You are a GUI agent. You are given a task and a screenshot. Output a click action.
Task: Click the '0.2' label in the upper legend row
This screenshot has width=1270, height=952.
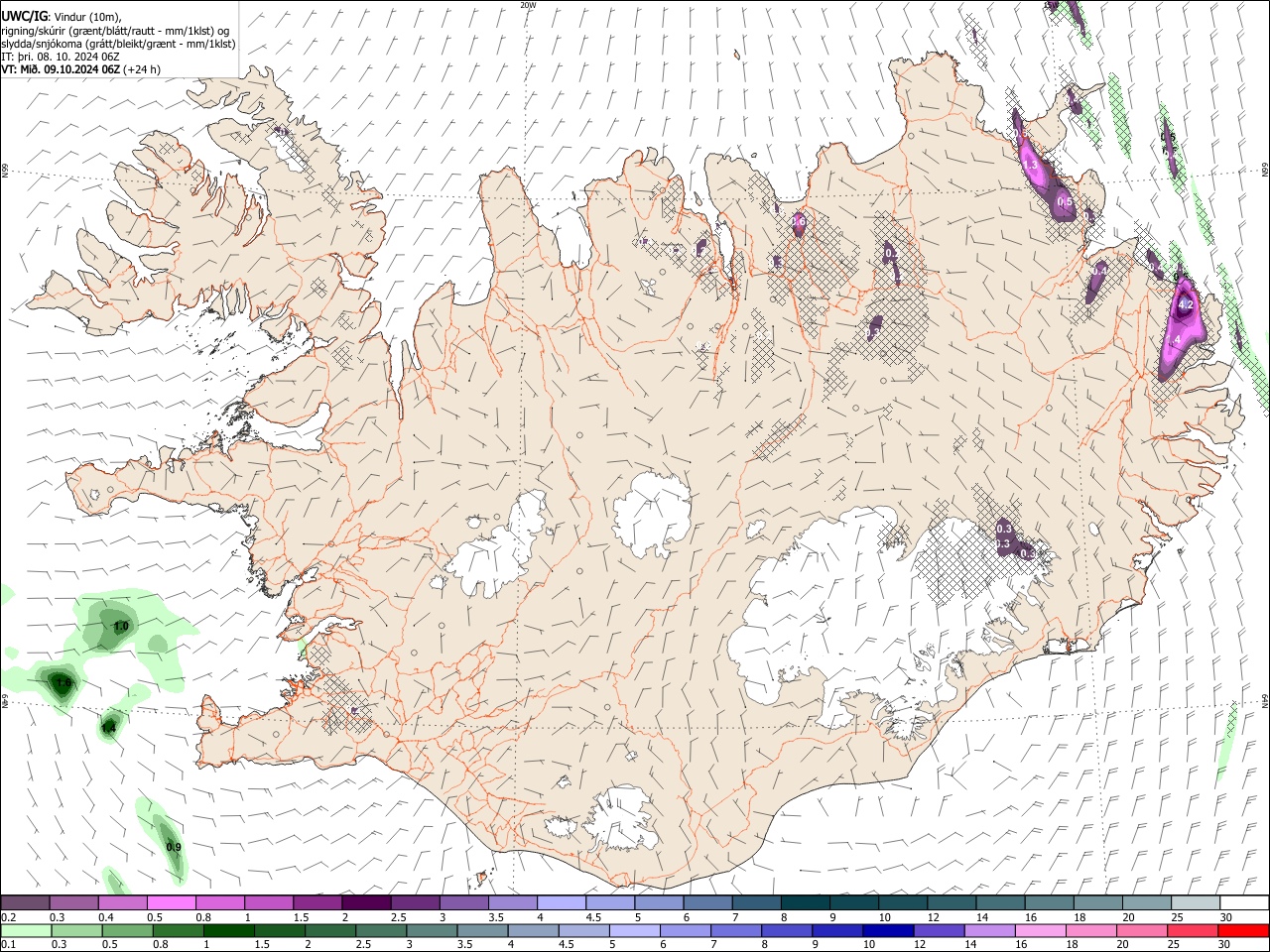9,917
